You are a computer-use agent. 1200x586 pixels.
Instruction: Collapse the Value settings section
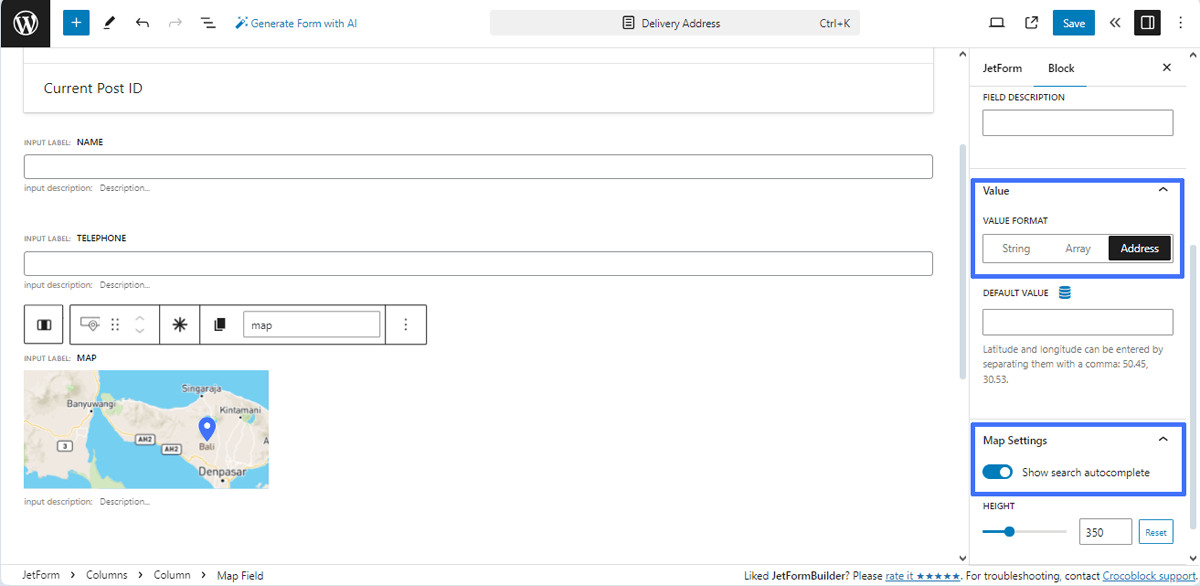coord(1163,189)
